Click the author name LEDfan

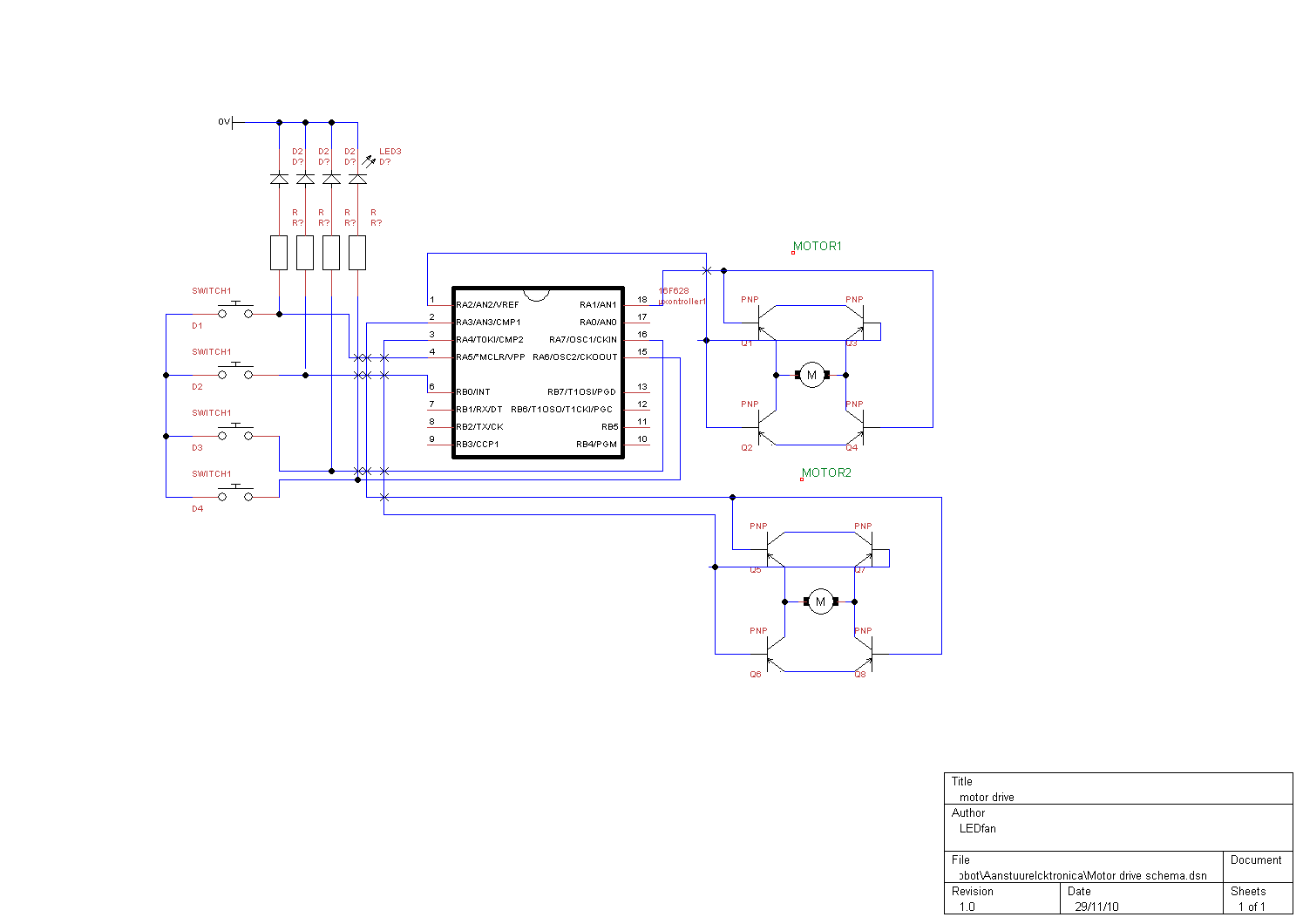977,828
